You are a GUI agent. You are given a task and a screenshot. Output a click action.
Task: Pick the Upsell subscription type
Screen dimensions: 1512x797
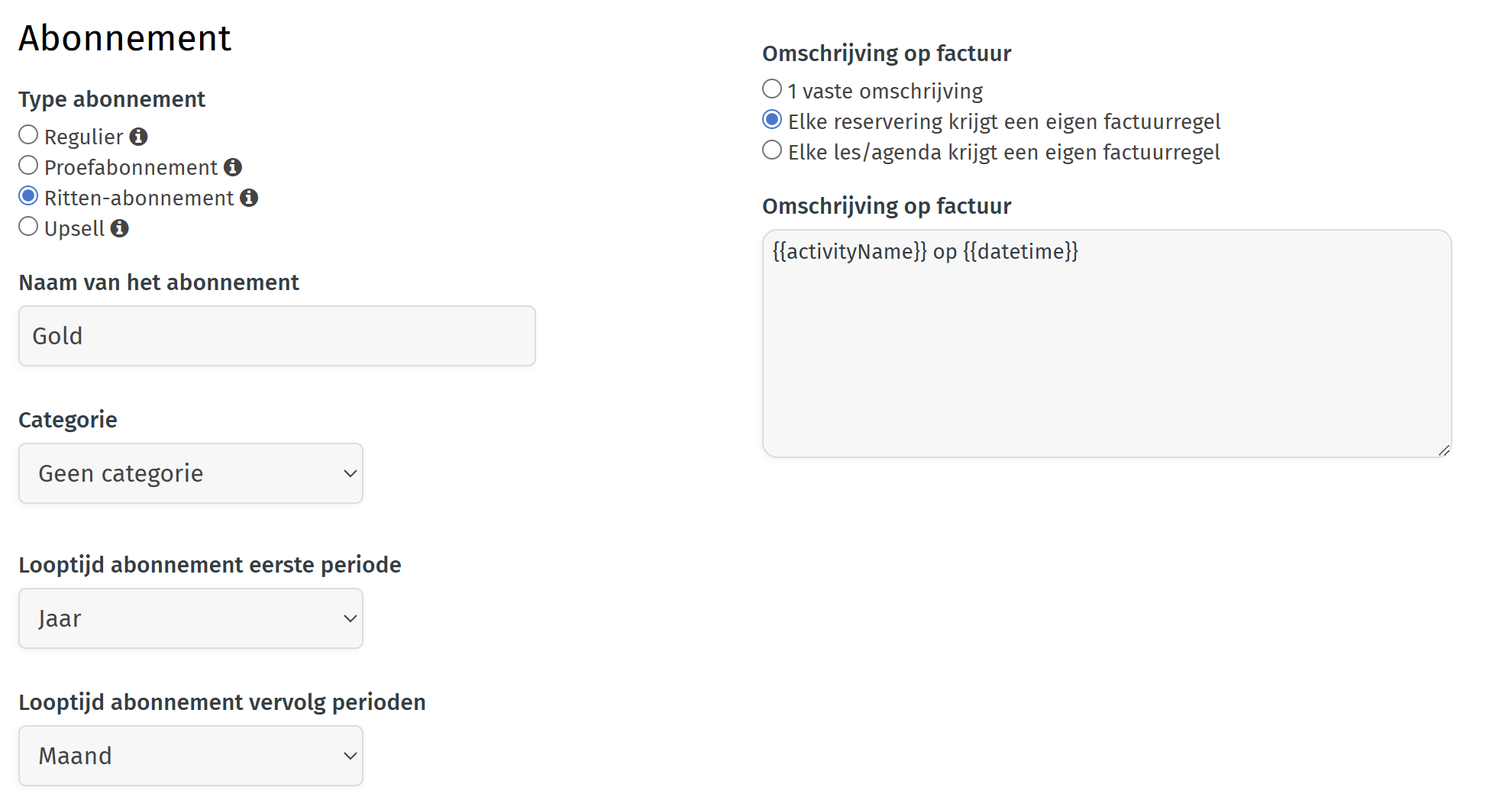[x=28, y=227]
